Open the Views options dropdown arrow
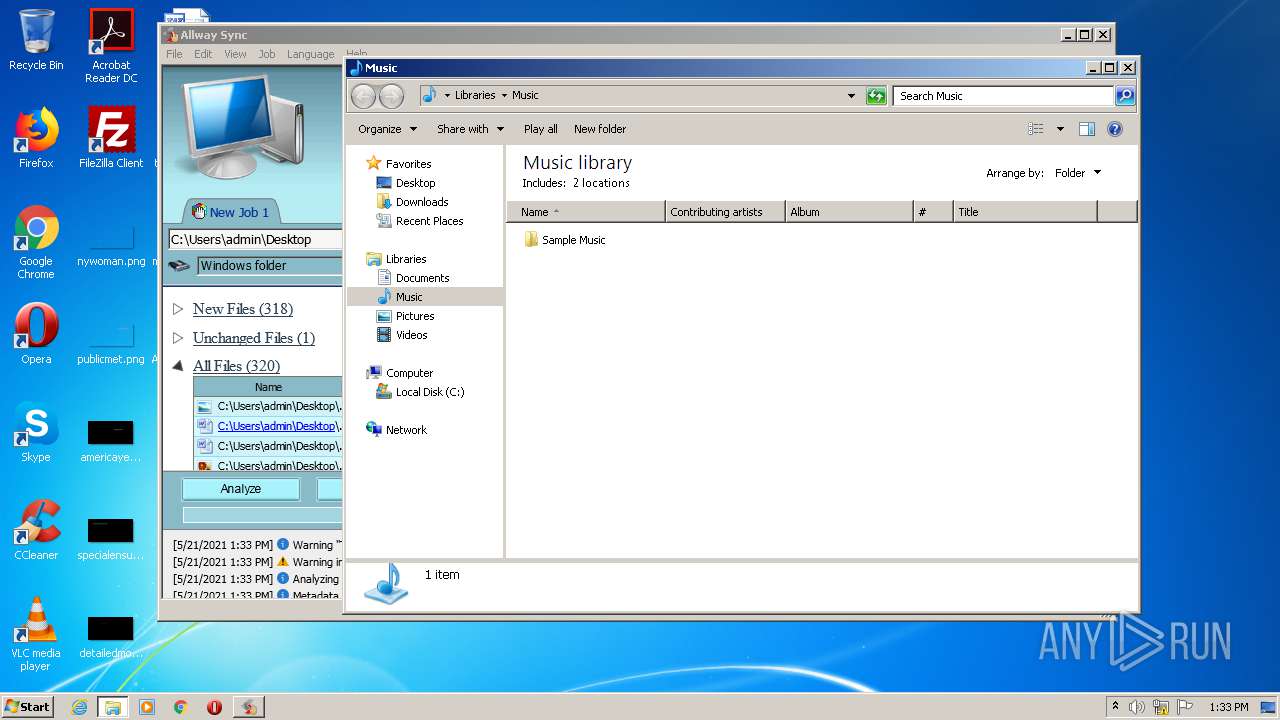The height and width of the screenshot is (720, 1280). (x=1060, y=129)
